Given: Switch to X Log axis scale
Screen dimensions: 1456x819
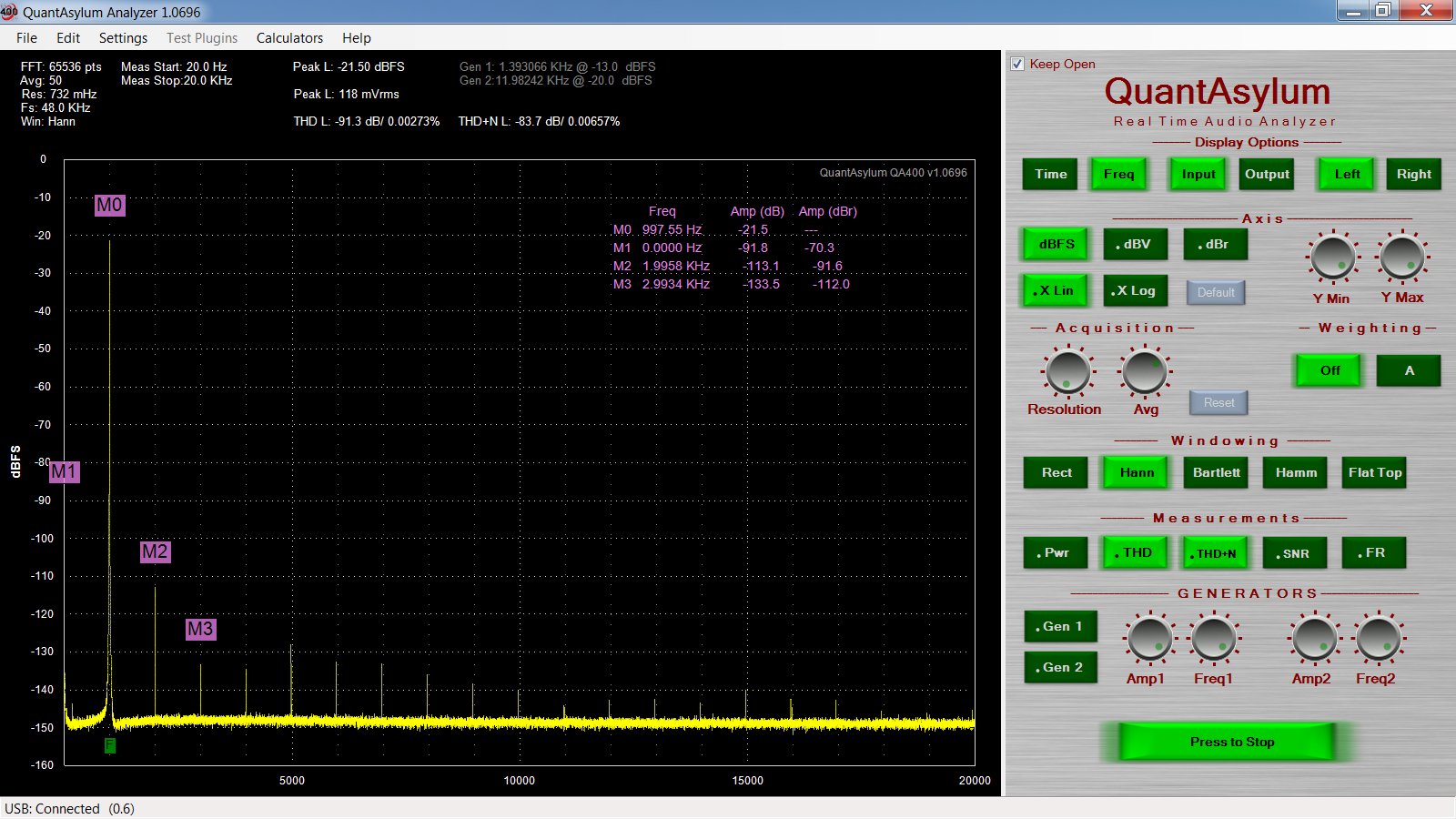Looking at the screenshot, I should (x=1135, y=290).
